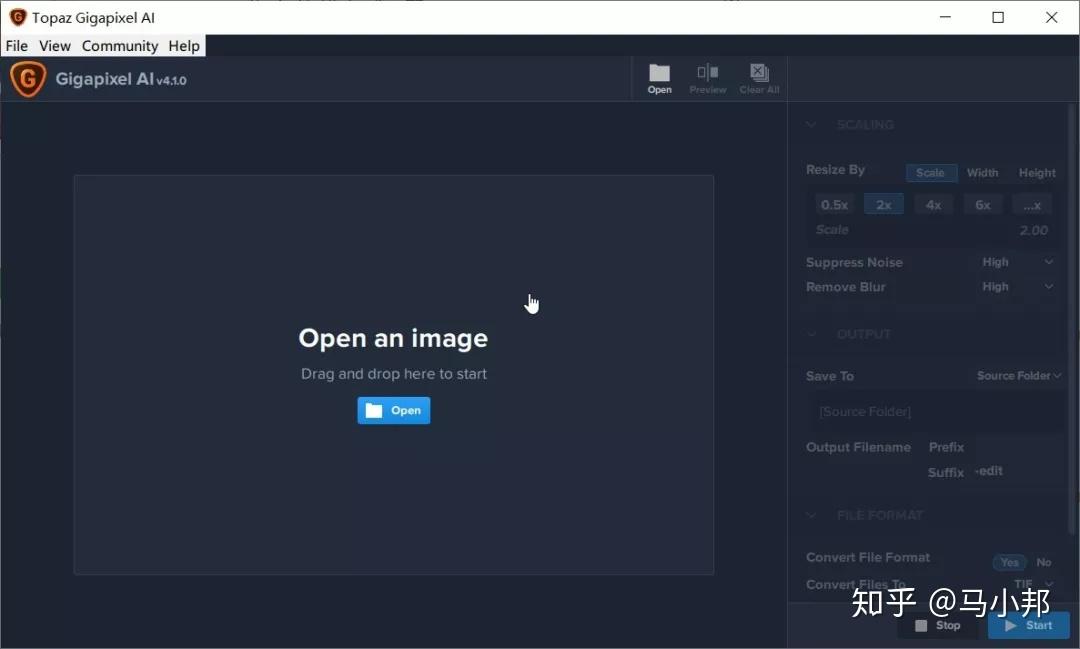This screenshot has height=649, width=1080.
Task: Click the blue Open button in drop area
Action: click(x=393, y=411)
